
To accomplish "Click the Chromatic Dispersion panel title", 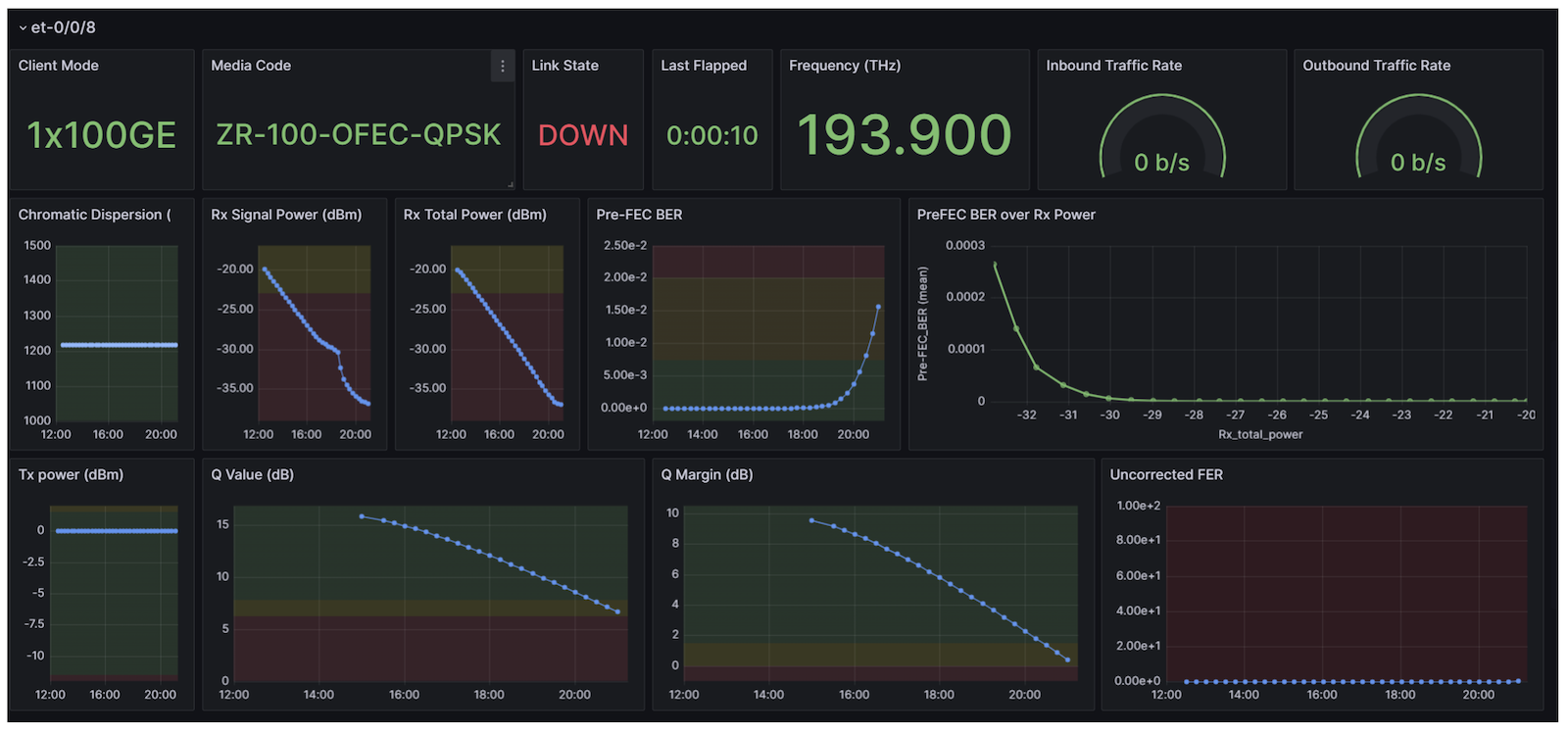I will 95,215.
